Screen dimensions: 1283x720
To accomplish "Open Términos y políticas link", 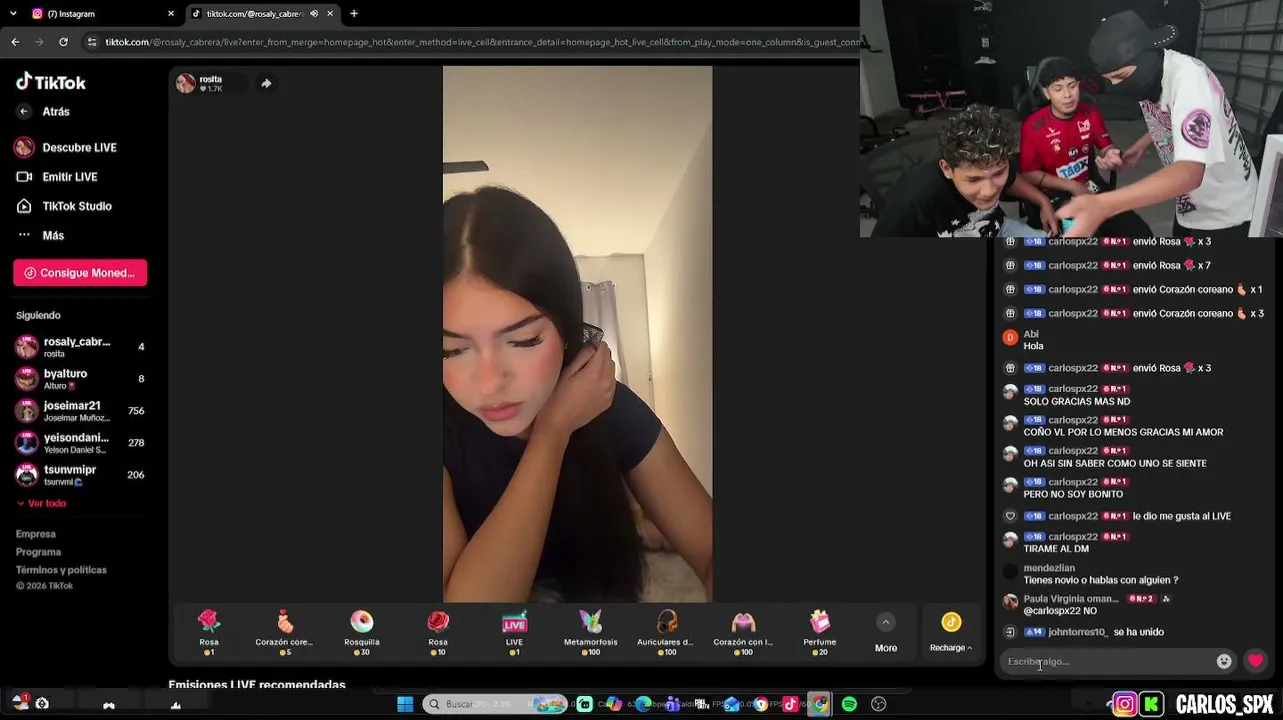I will (x=61, y=570).
